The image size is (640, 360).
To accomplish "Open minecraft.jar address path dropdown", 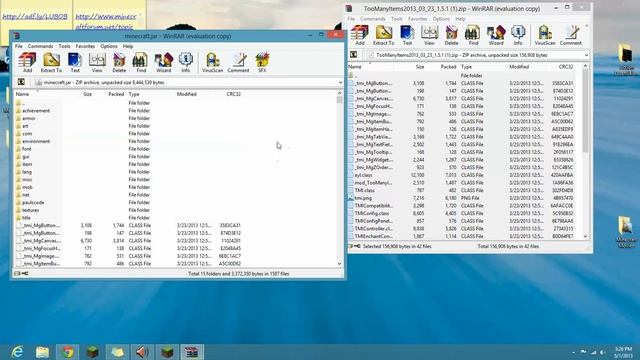I will 340,82.
